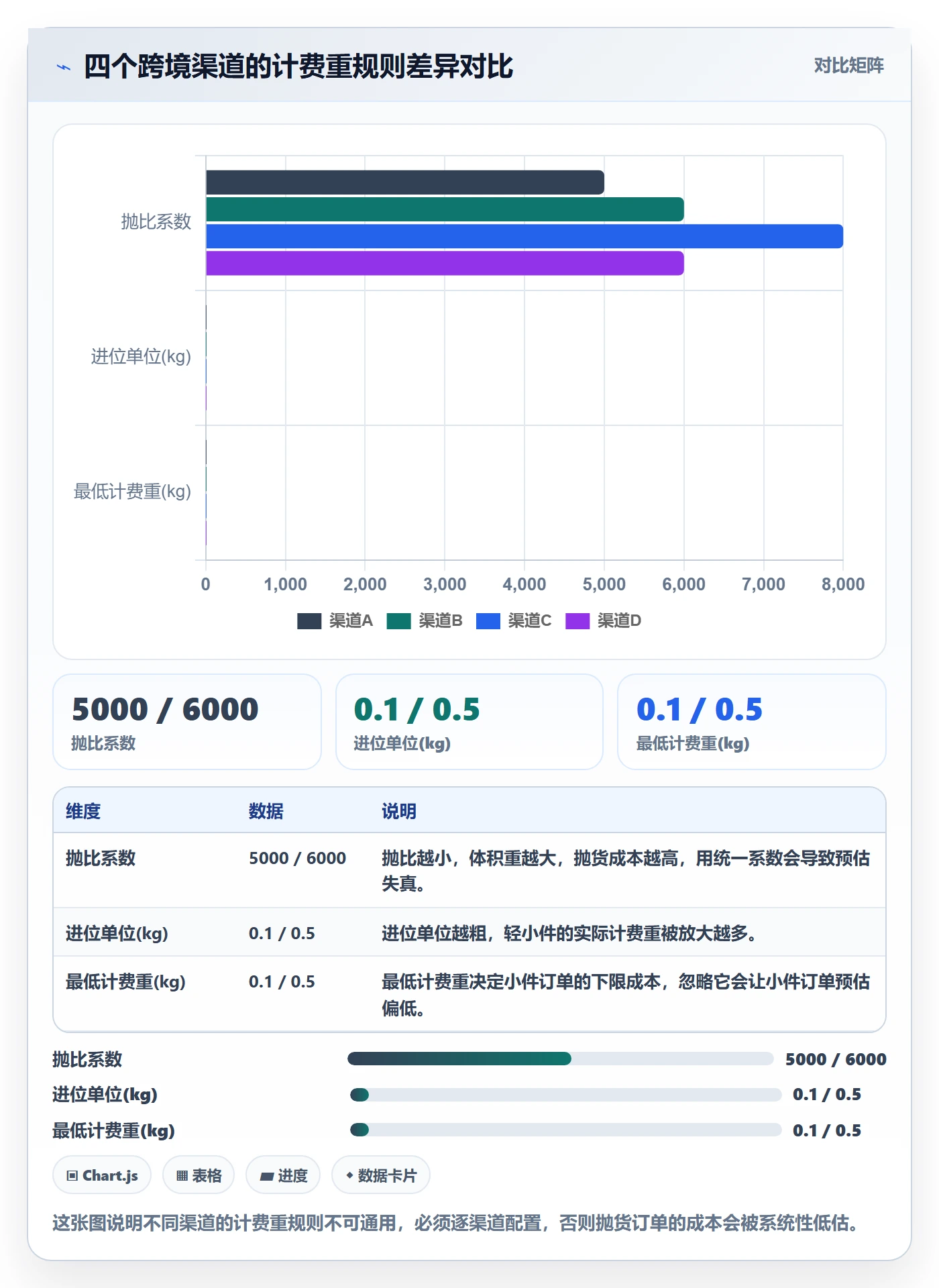Click the 5000 / 6000 value beside progress bar
Viewport: 939px width, 1288px height.
click(836, 1059)
